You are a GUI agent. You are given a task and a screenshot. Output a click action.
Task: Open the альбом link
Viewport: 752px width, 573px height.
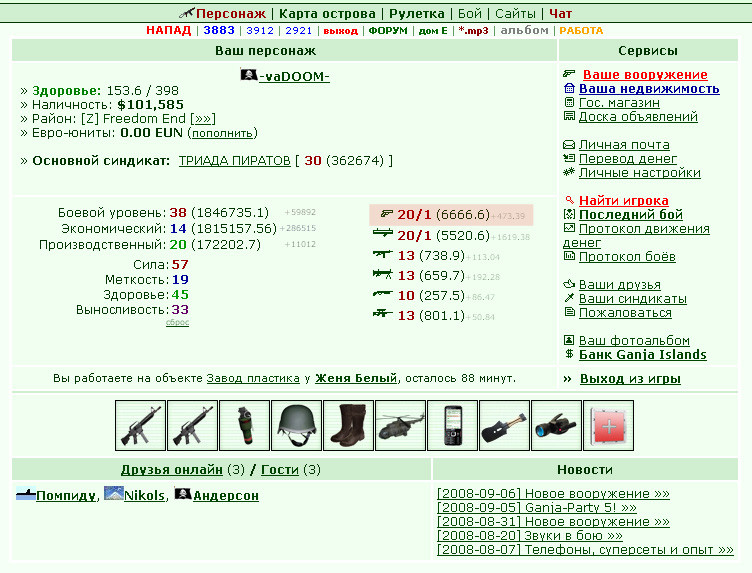pos(524,30)
